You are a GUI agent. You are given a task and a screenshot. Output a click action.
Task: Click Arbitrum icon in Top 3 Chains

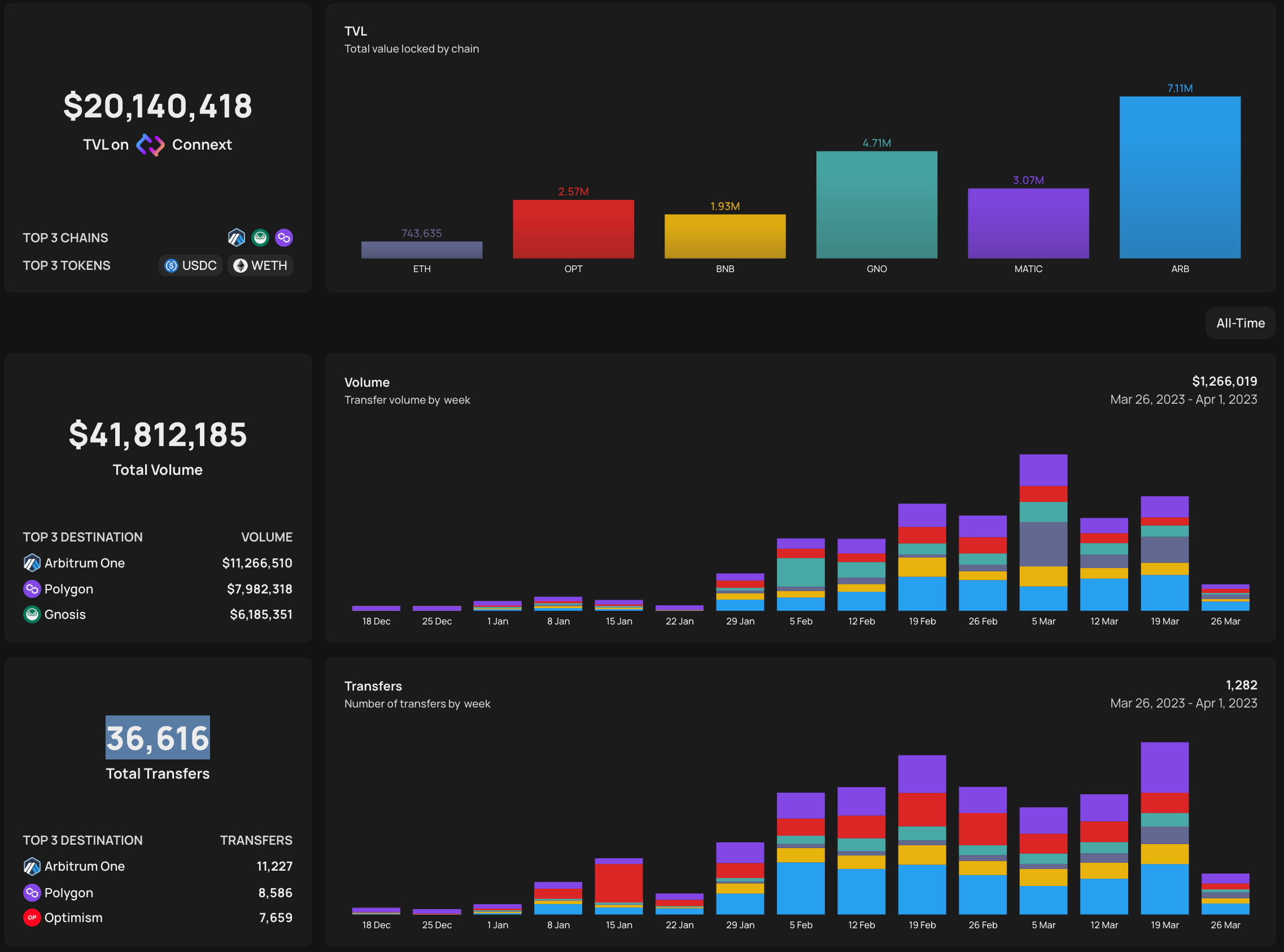(x=236, y=237)
